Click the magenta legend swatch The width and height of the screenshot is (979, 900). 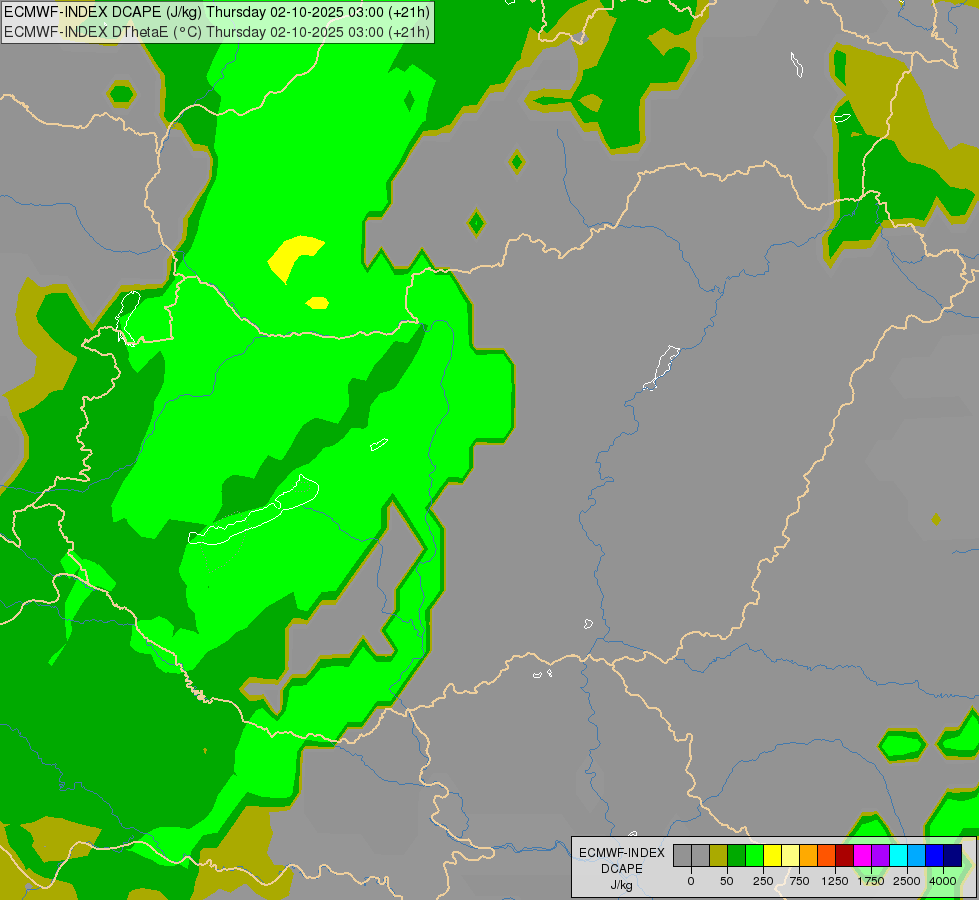coord(862,855)
